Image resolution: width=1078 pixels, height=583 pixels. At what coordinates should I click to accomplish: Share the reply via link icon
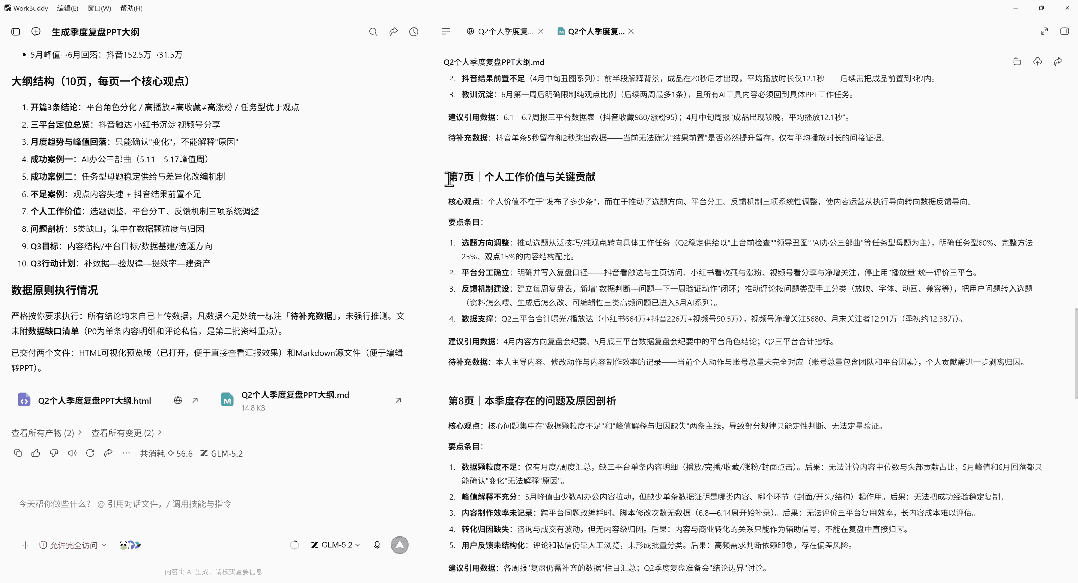[x=108, y=453]
